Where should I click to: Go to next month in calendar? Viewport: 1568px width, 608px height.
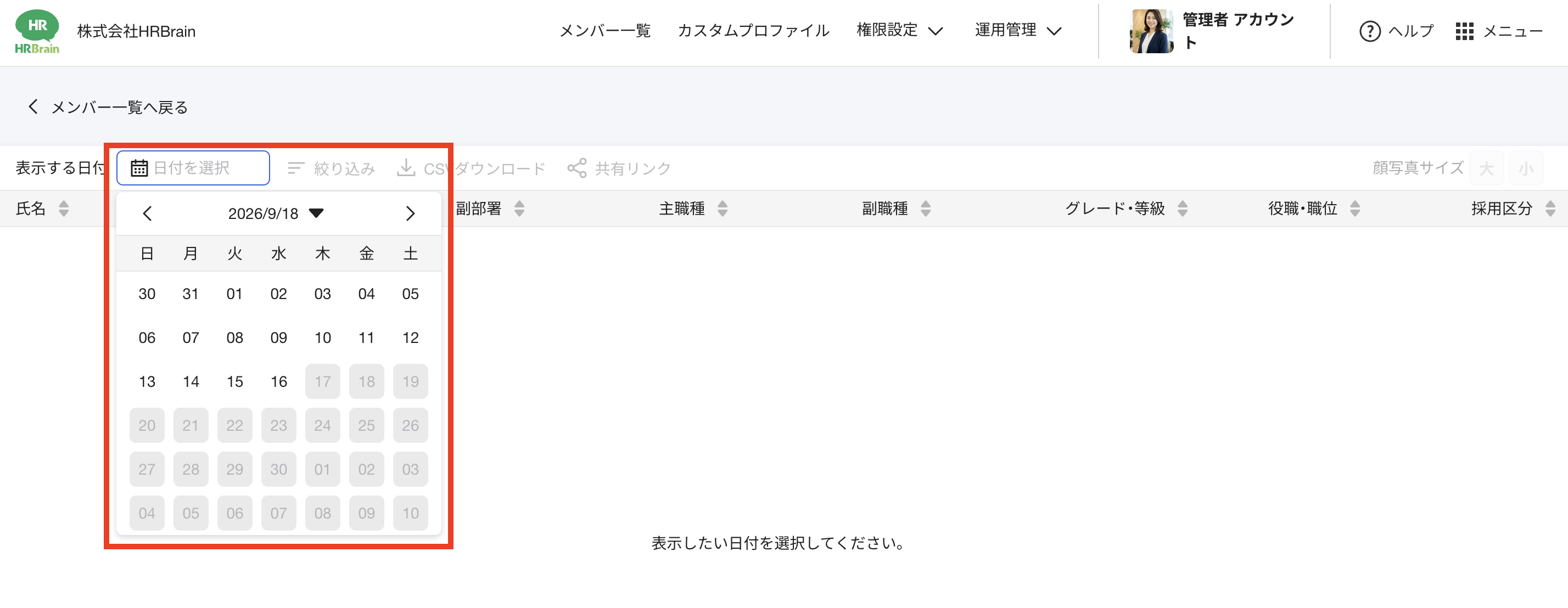point(410,213)
